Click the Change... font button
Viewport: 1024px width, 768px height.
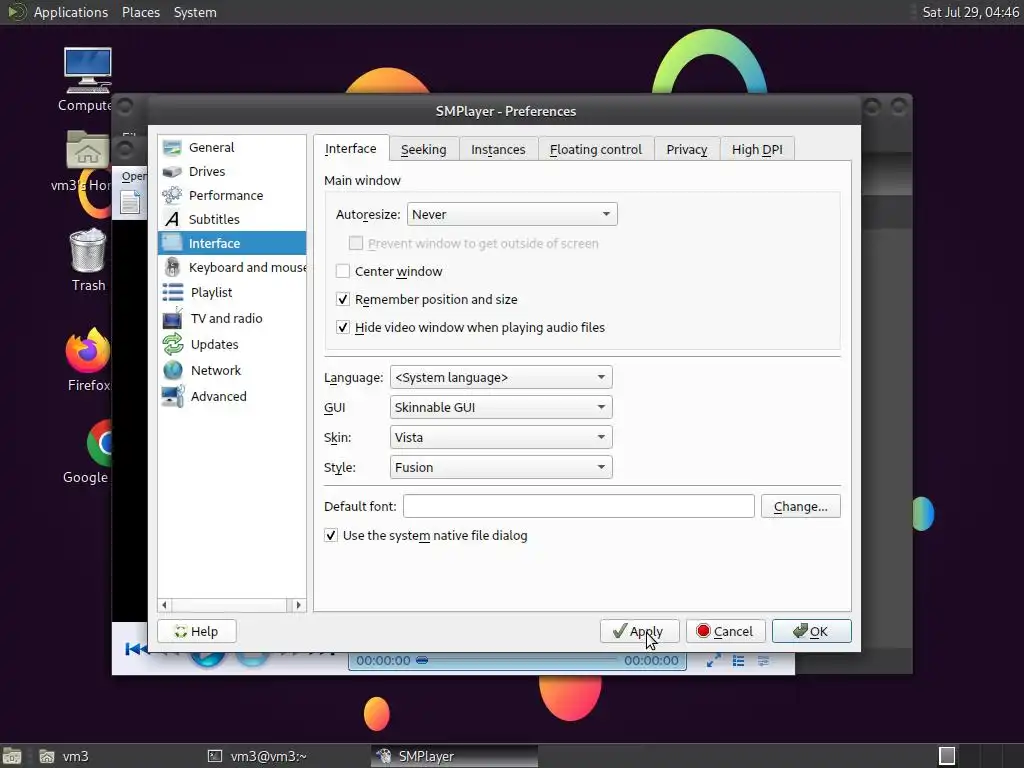801,507
